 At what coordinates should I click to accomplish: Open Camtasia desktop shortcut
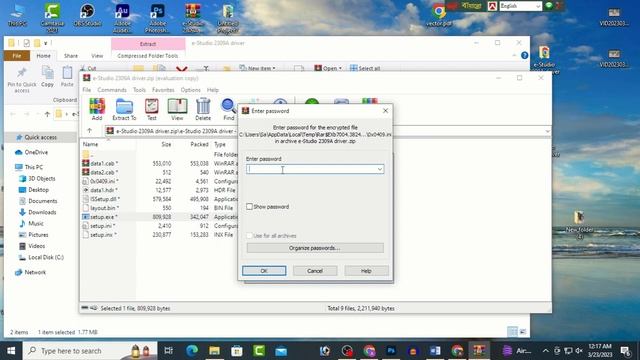[52, 17]
